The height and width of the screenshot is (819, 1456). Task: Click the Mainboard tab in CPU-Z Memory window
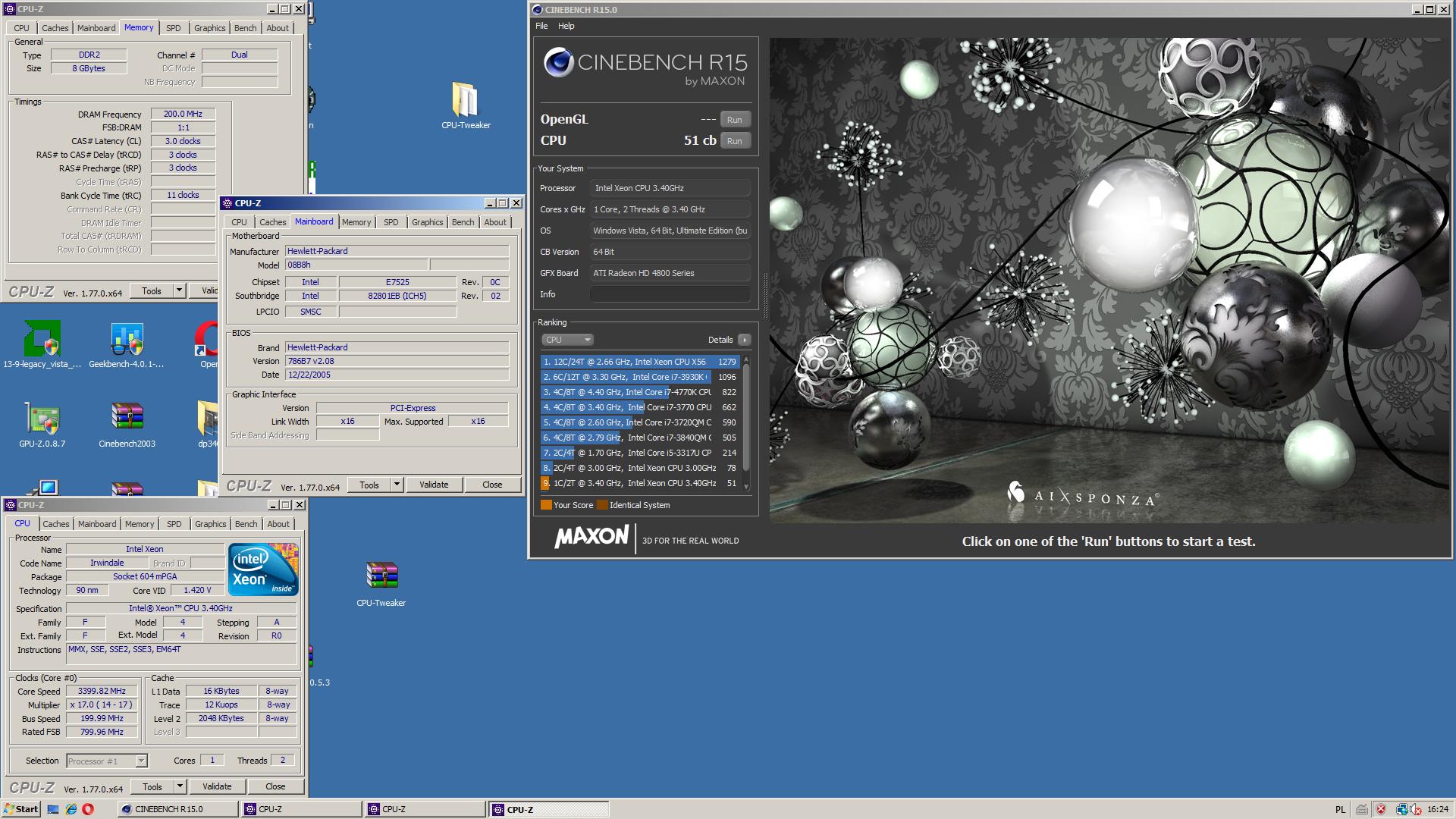96,27
